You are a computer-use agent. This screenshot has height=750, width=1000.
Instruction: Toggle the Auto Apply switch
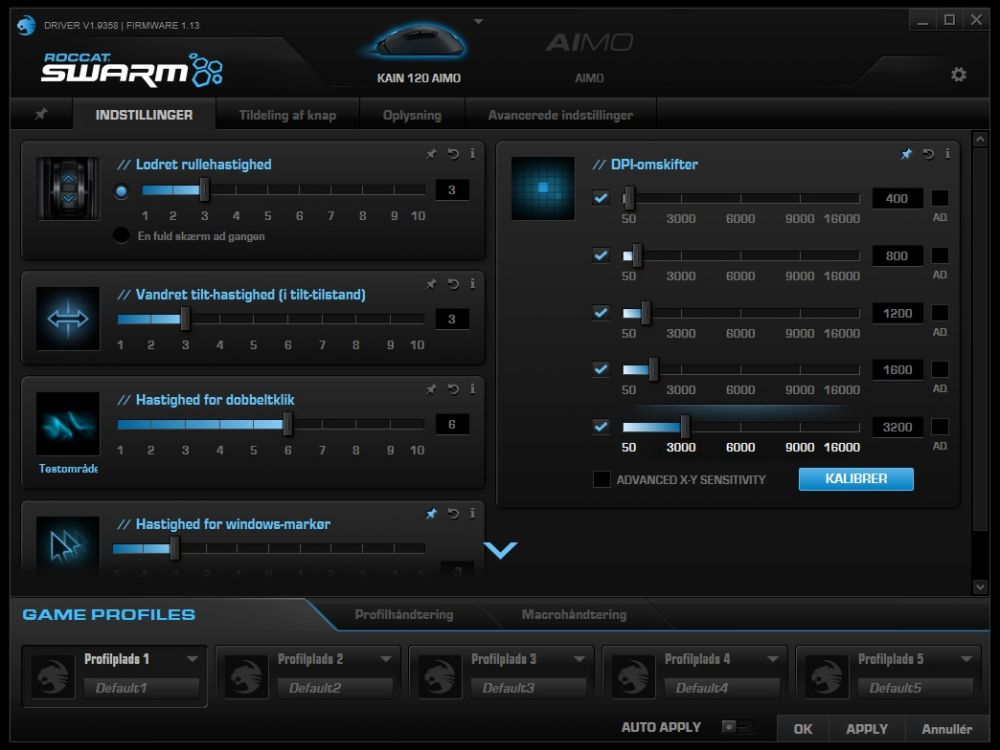737,726
